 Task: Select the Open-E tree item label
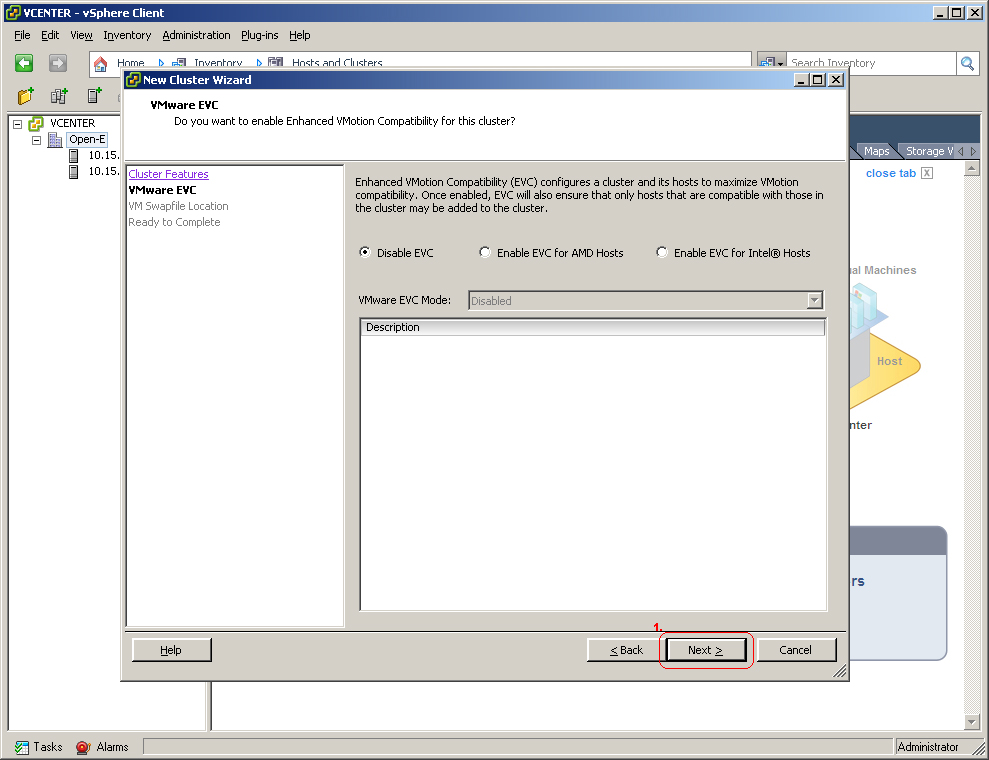[x=87, y=139]
